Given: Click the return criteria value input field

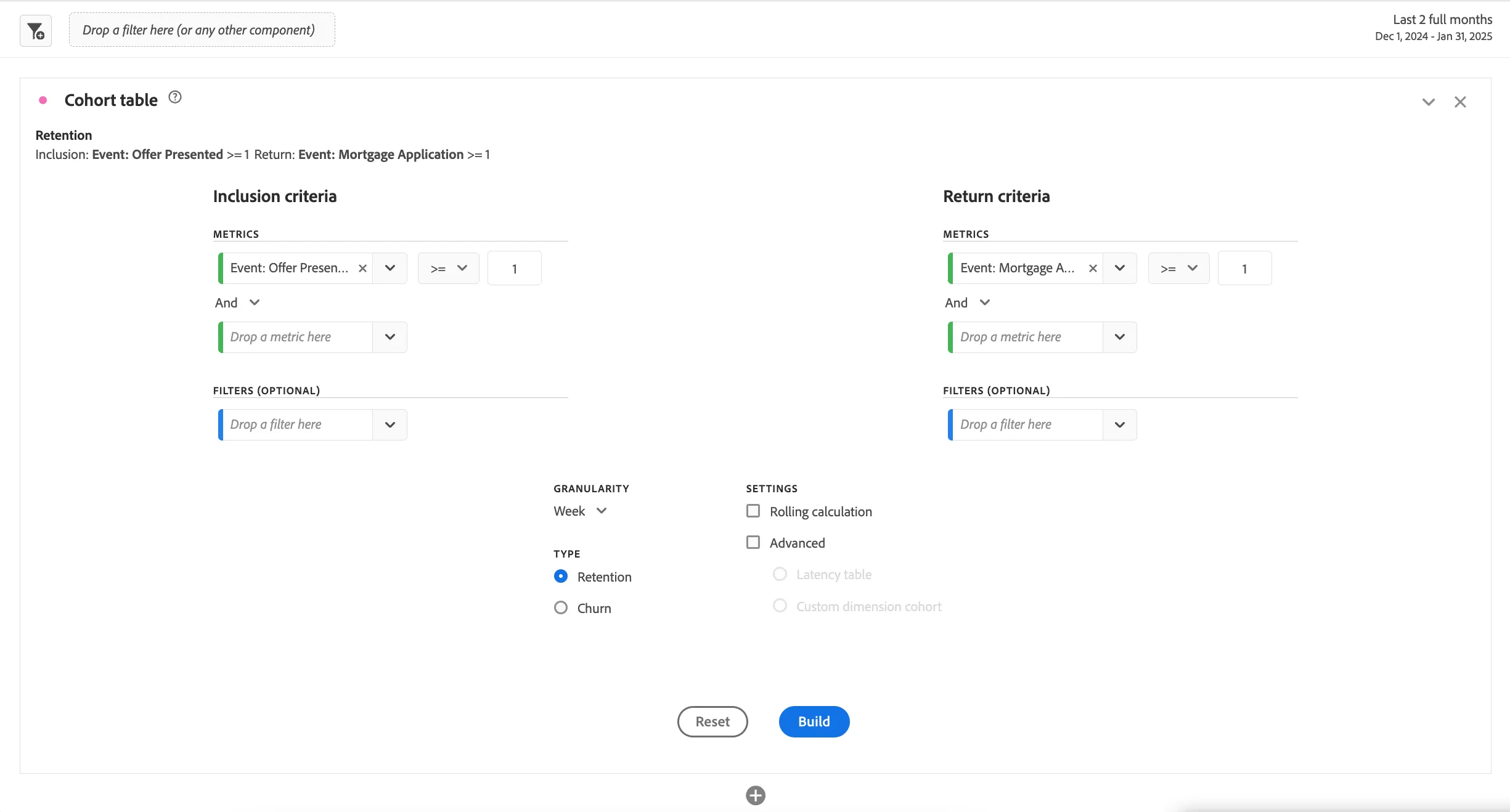Looking at the screenshot, I should (x=1244, y=268).
